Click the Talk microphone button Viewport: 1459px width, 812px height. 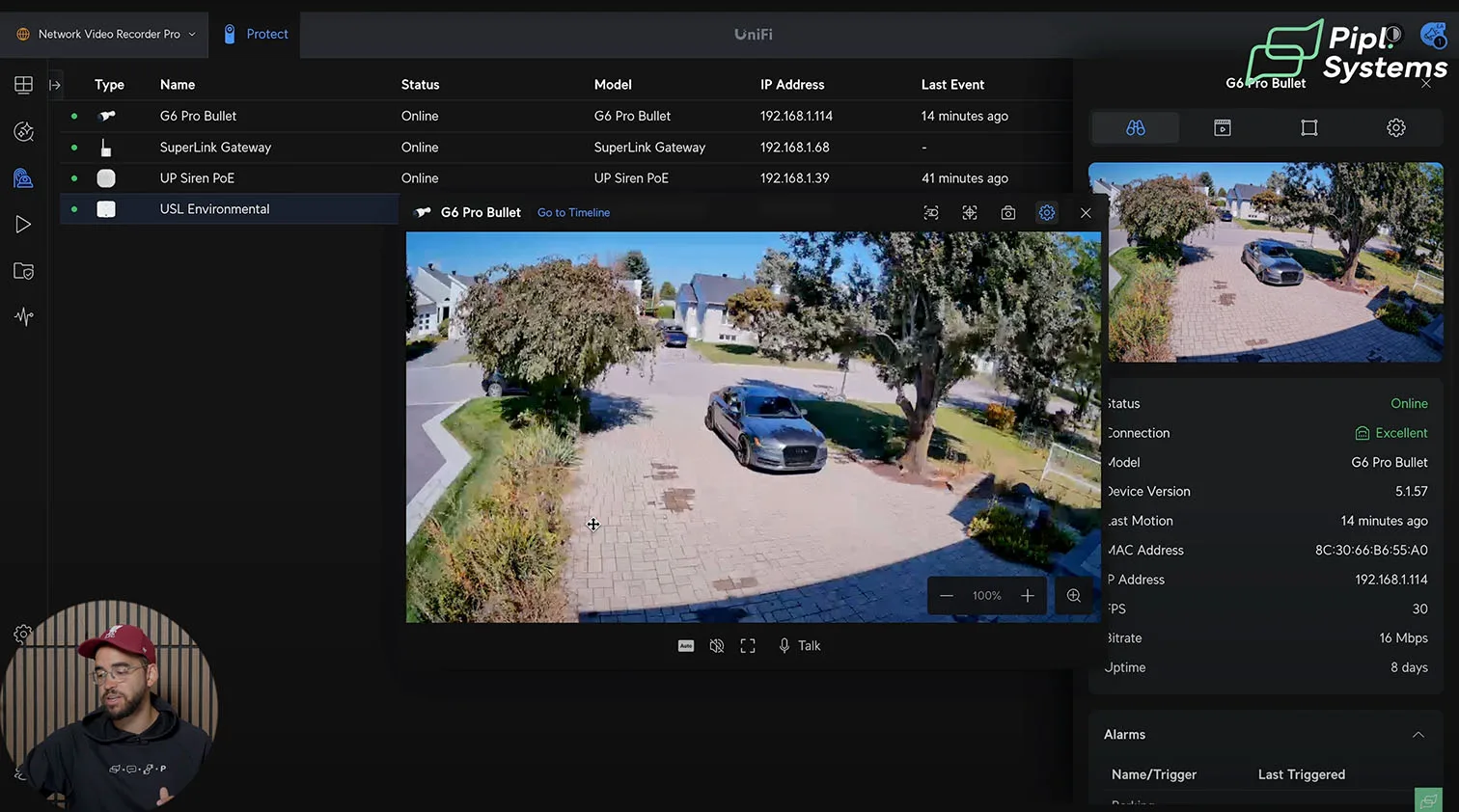pyautogui.click(x=799, y=646)
